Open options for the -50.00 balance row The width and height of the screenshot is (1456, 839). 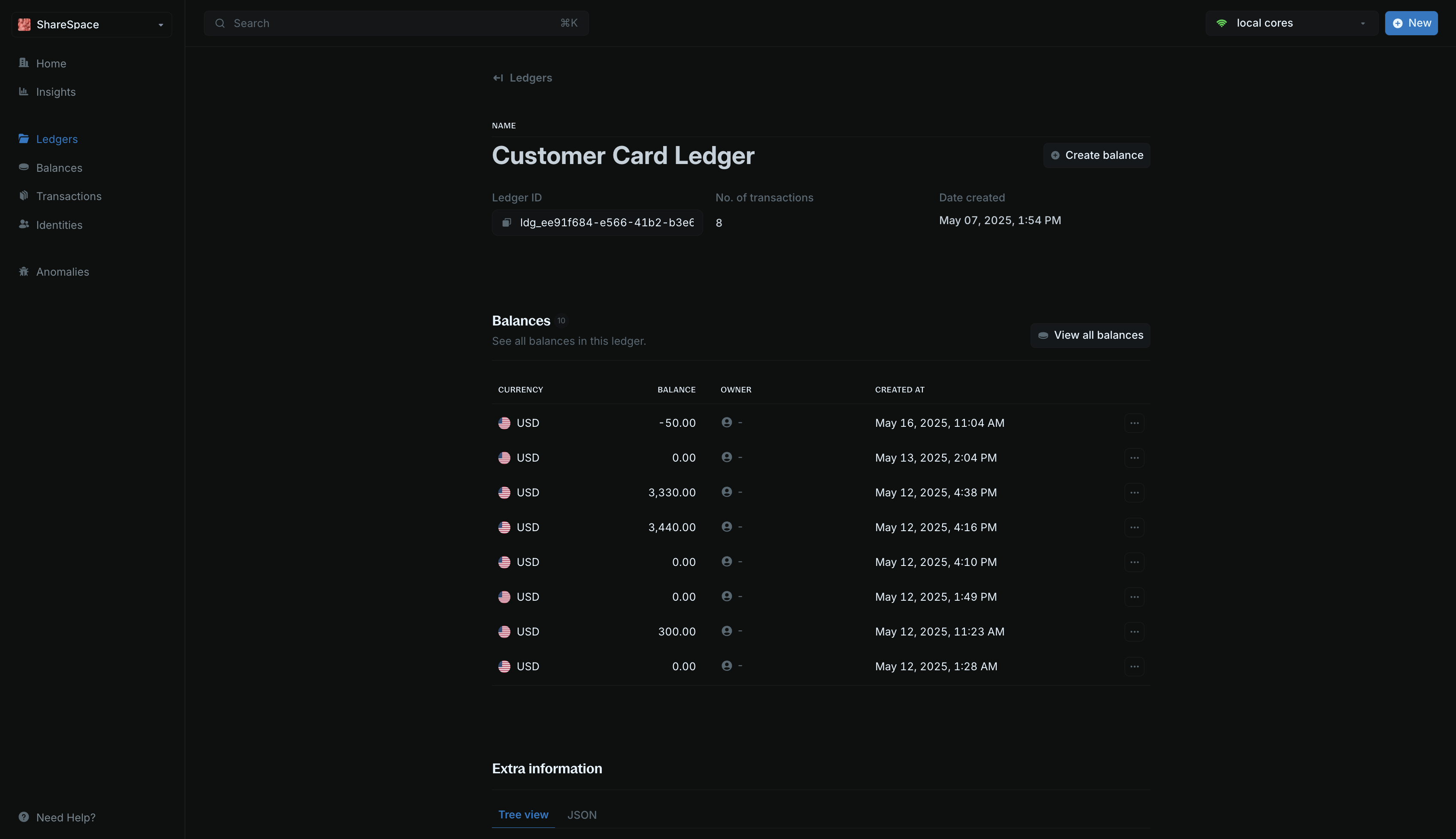click(x=1134, y=423)
